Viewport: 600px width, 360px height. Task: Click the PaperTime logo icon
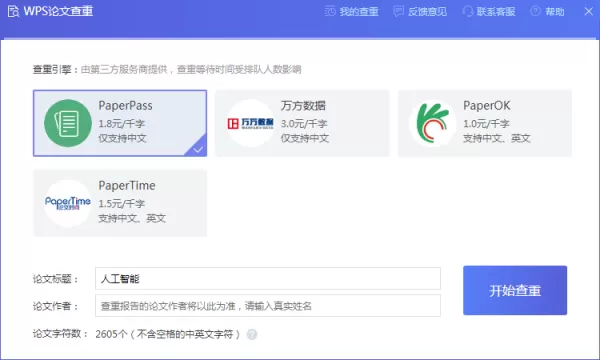pos(68,203)
